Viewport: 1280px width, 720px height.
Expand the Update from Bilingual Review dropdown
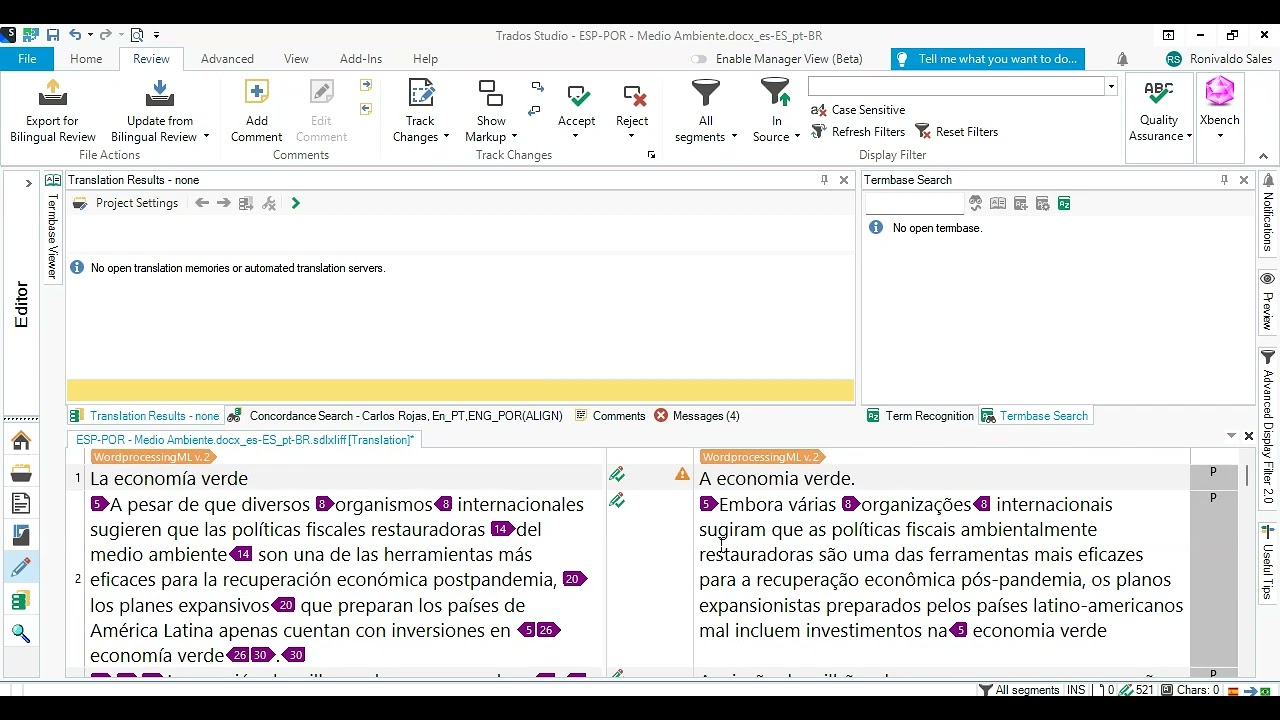pos(206,137)
